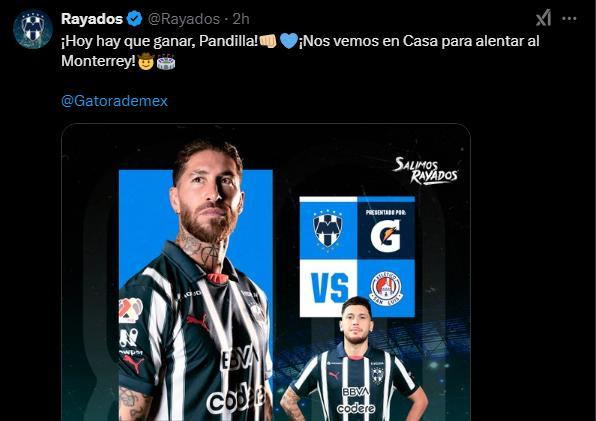Open the Rayados display name link

(92, 19)
